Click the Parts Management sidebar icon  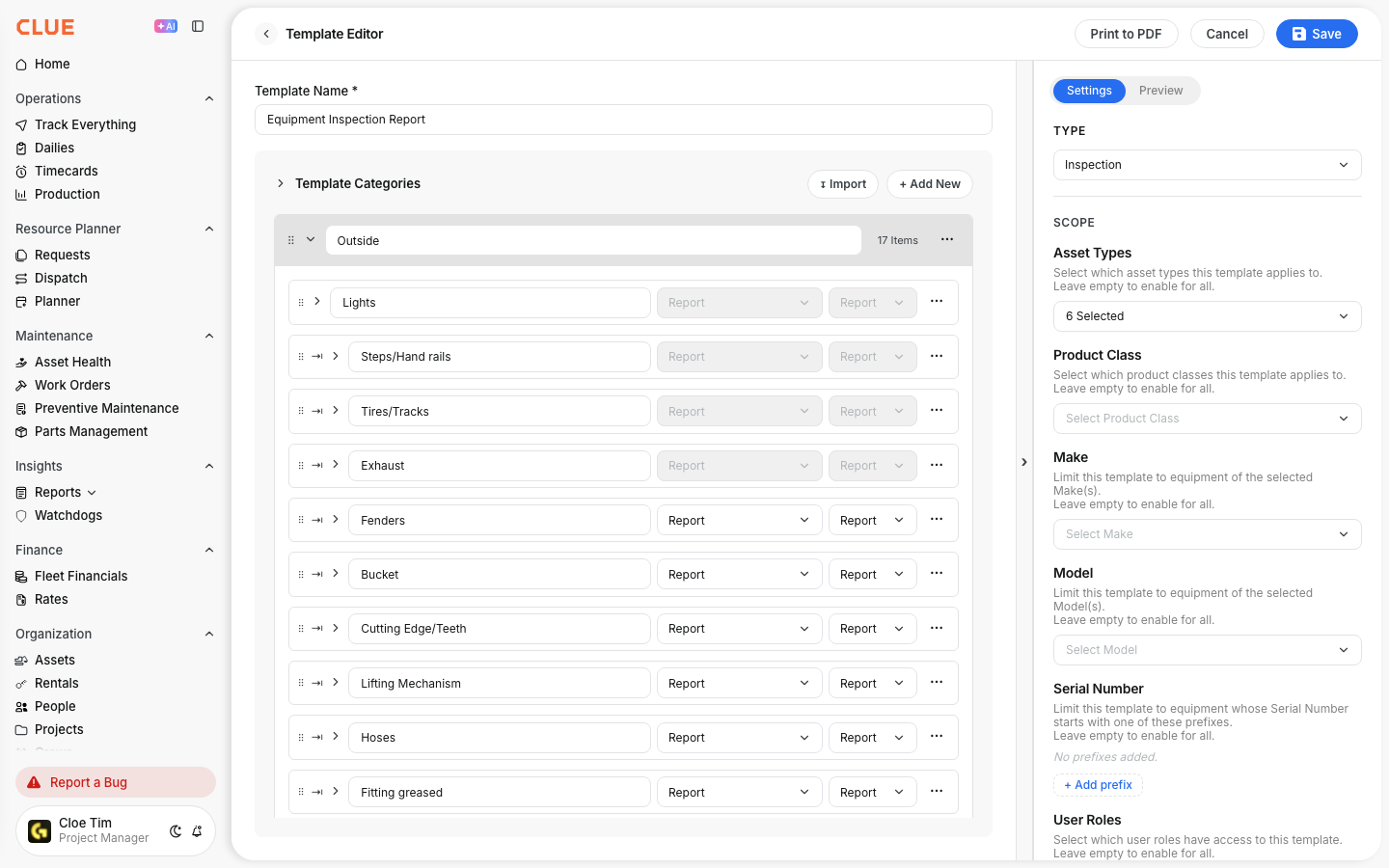click(21, 431)
